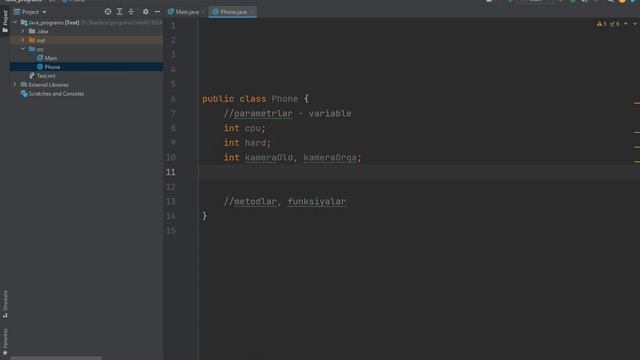
Task: Expand External Libraries node
Action: 15,84
